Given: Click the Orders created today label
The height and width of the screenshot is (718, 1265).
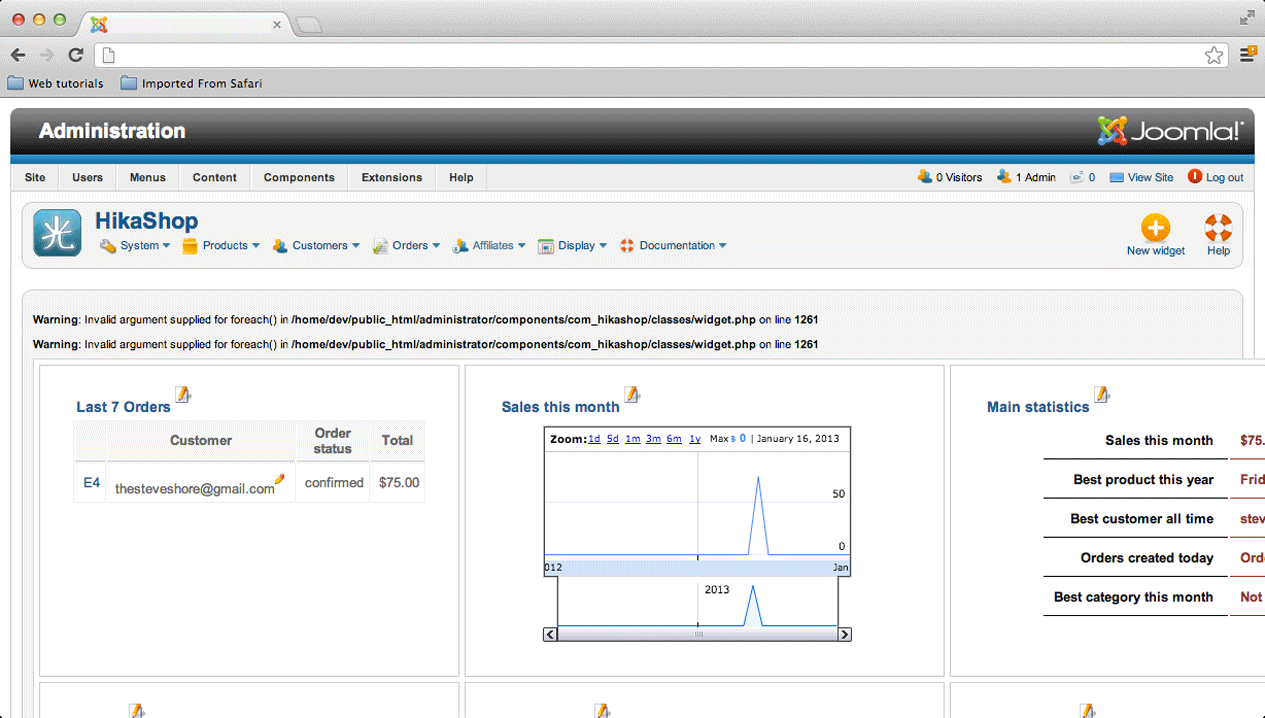Looking at the screenshot, I should click(1147, 558).
